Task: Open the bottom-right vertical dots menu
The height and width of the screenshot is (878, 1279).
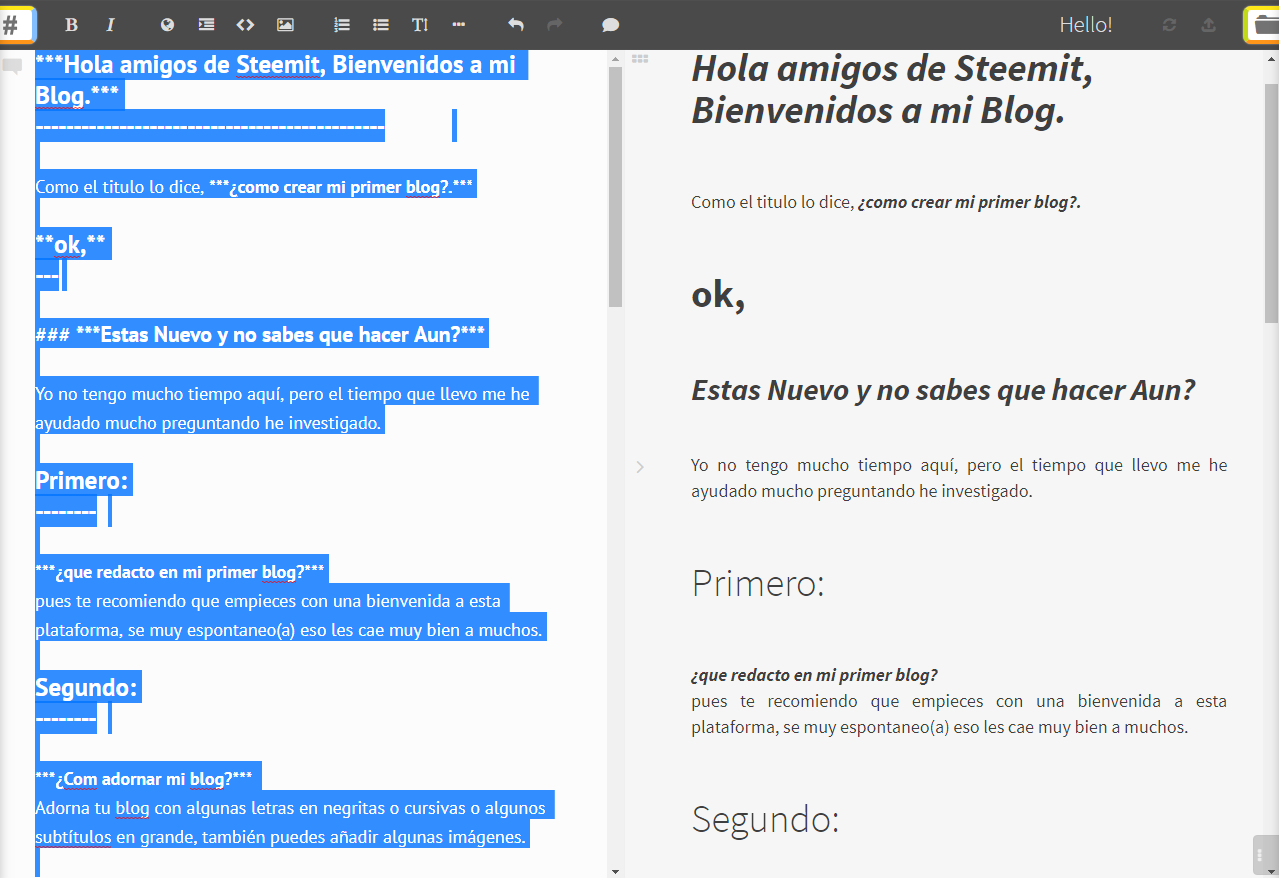Action: (x=1261, y=855)
